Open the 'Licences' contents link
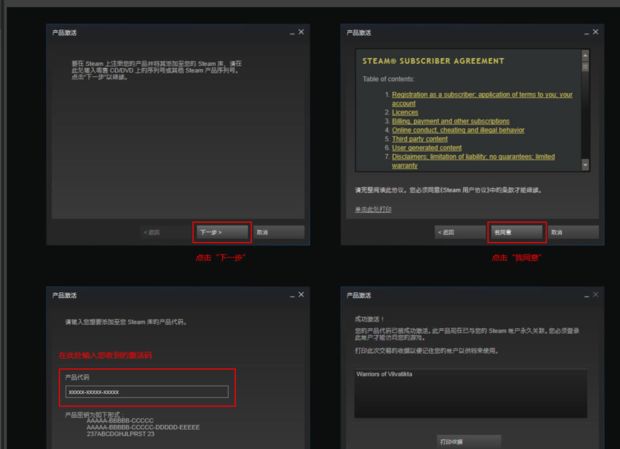 (x=405, y=112)
